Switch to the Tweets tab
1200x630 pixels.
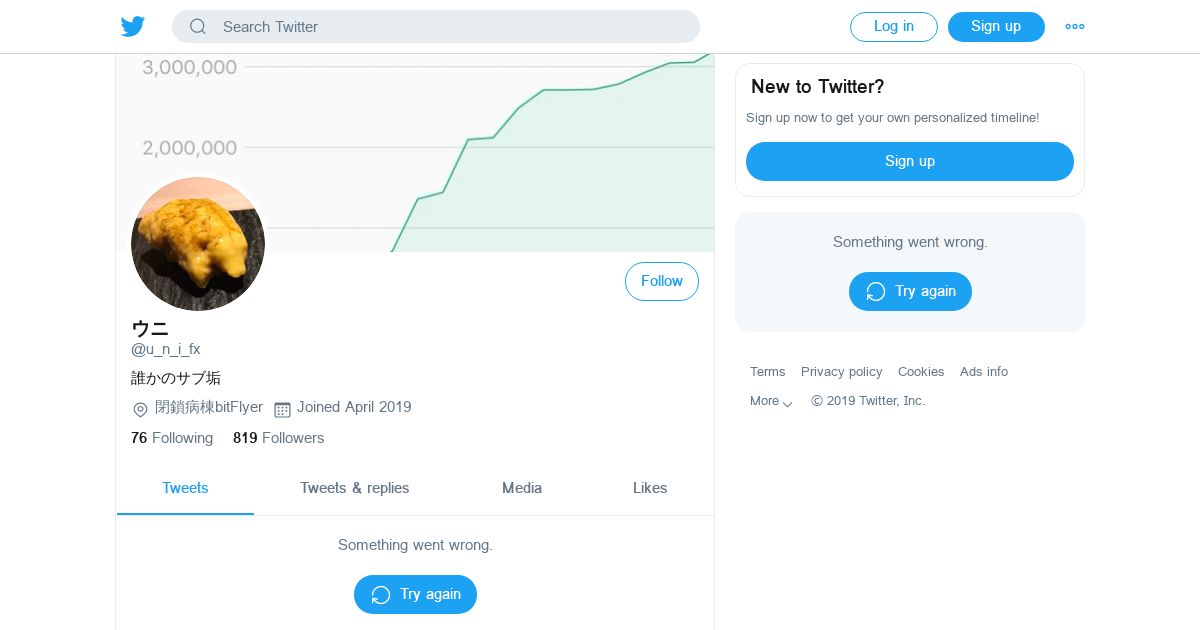(x=185, y=488)
